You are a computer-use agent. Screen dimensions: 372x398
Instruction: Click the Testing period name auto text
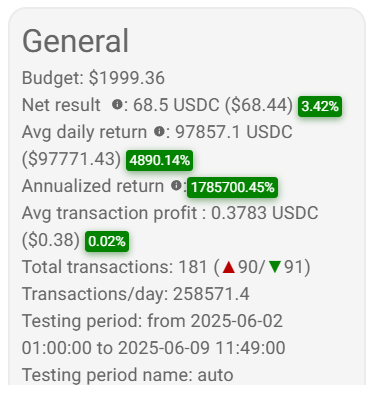pos(128,375)
